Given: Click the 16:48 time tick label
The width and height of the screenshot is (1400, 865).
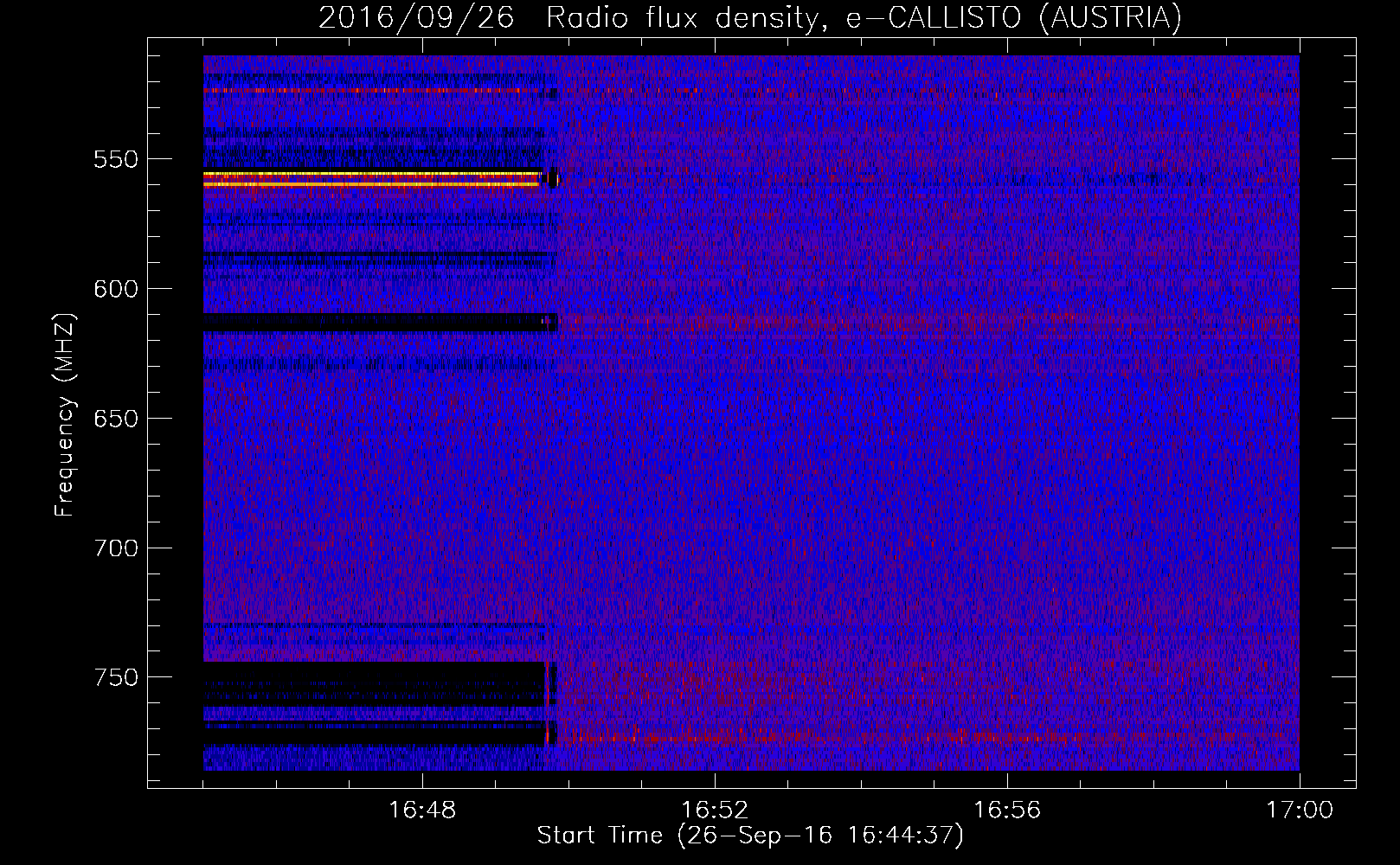Looking at the screenshot, I should [422, 810].
